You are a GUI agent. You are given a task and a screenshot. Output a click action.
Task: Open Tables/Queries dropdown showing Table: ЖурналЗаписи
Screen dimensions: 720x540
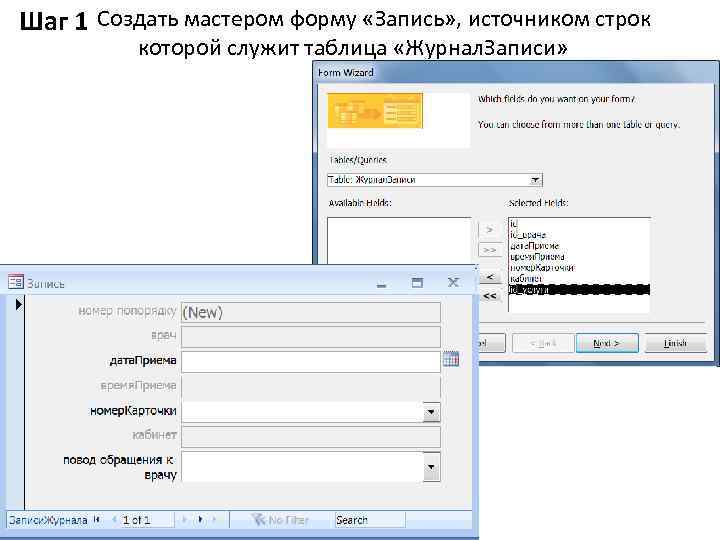[535, 180]
